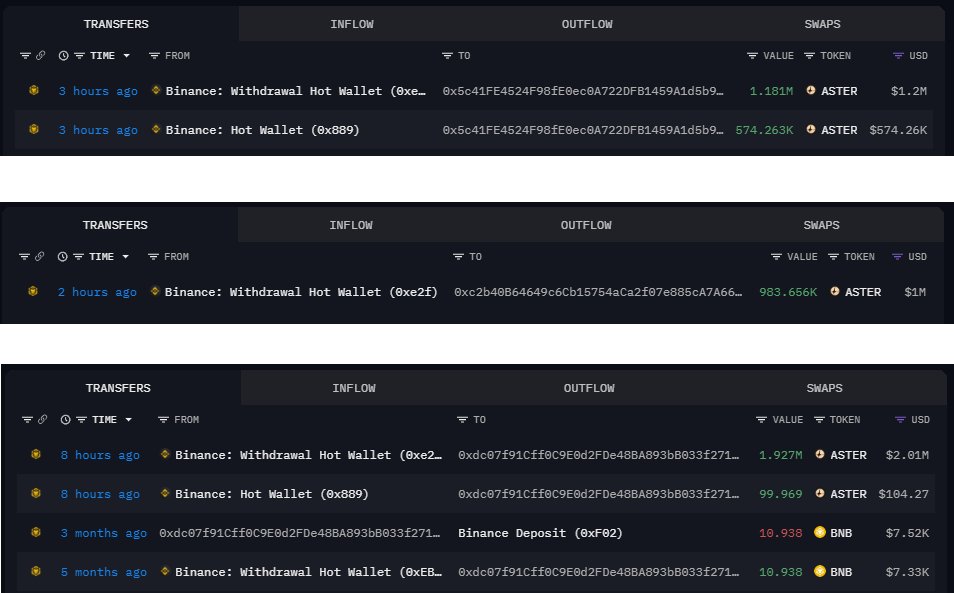Click BNB coin icon on the $7.52K row
The width and height of the screenshot is (954, 593).
pyautogui.click(x=820, y=532)
